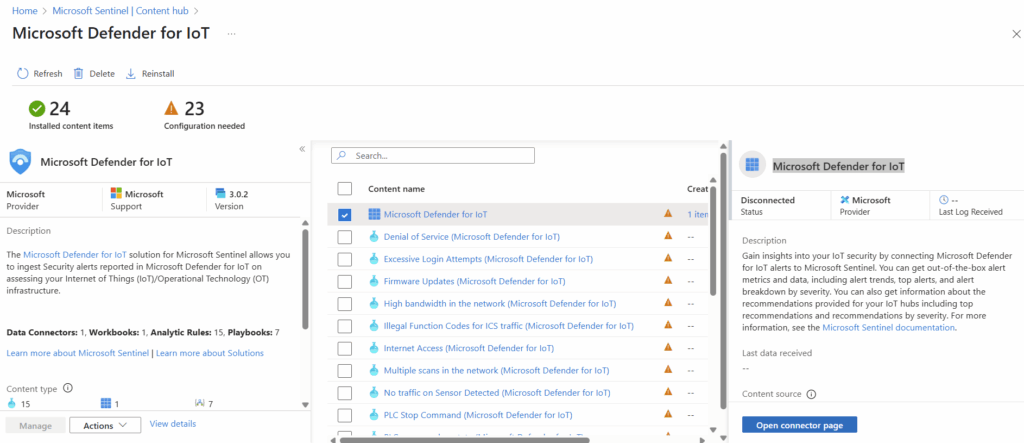1024x443 pixels.
Task: Click the flask icon for Excessive Login Attempts
Action: (x=374, y=259)
